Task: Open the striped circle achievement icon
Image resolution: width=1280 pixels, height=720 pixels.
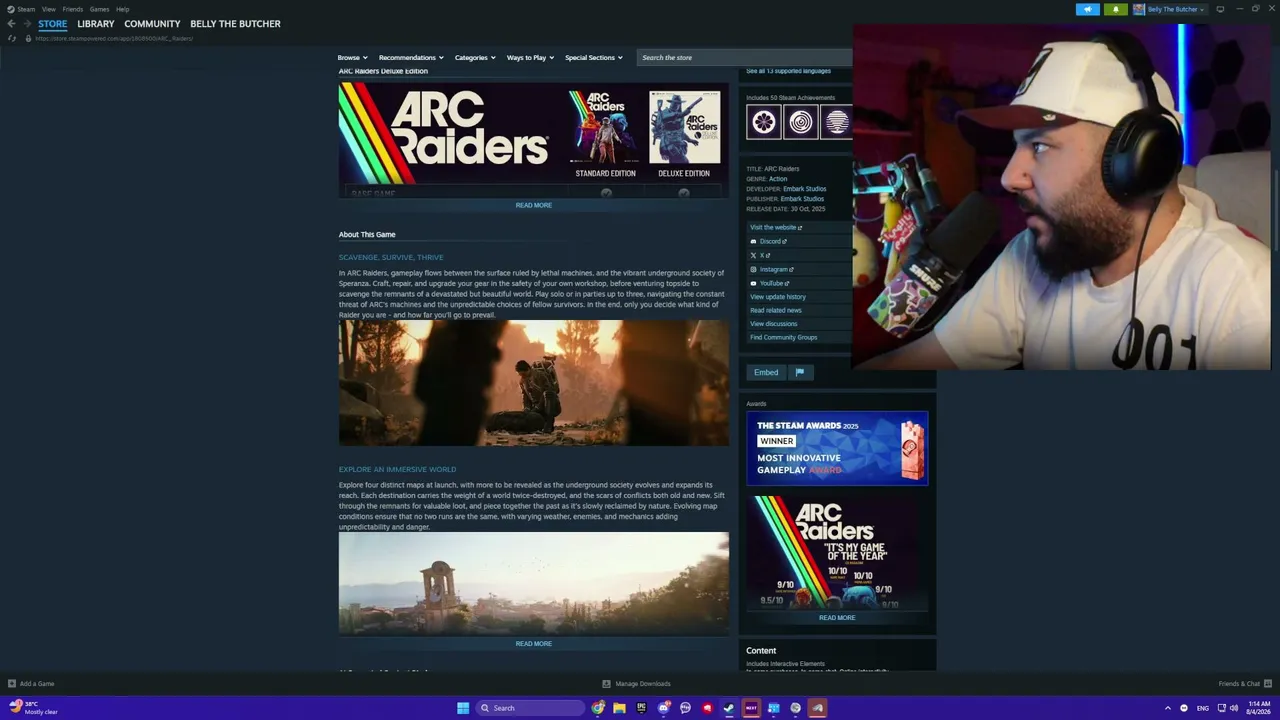Action: click(x=837, y=122)
